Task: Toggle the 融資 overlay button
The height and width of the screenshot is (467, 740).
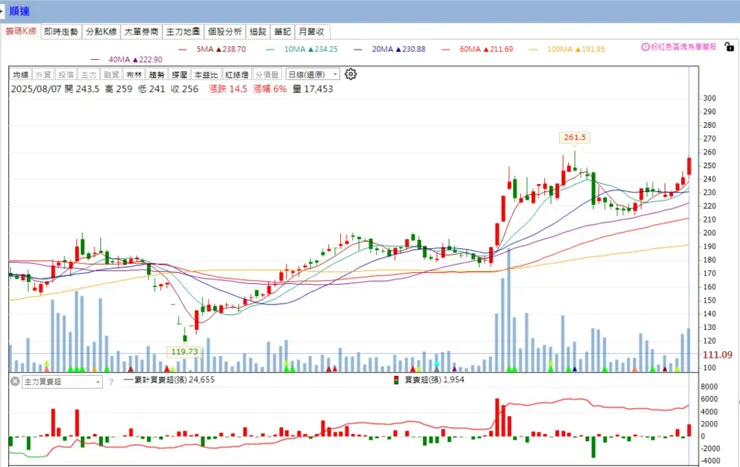Action: pos(111,75)
